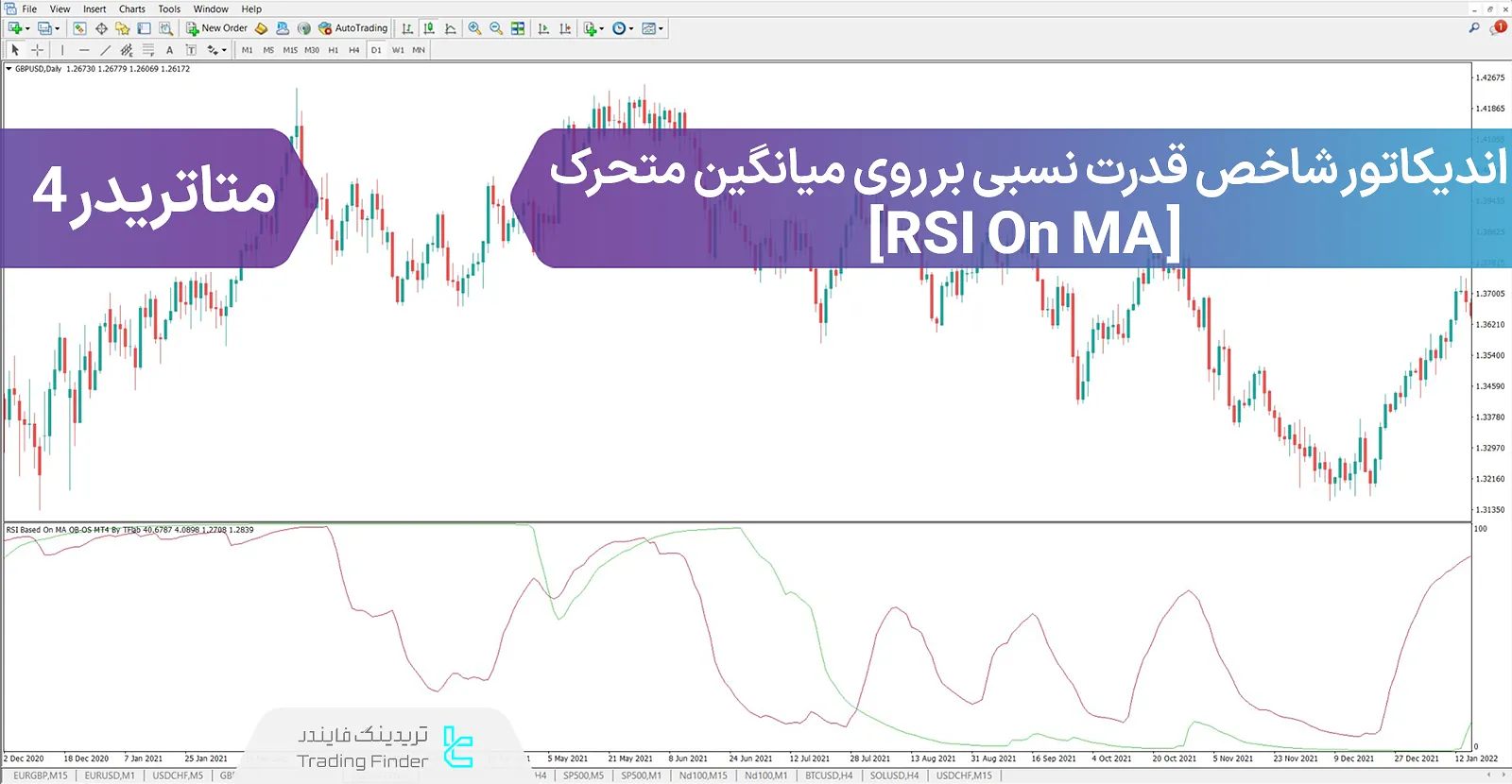
Task: Select the Equidistant Channel tool
Action: (127, 50)
